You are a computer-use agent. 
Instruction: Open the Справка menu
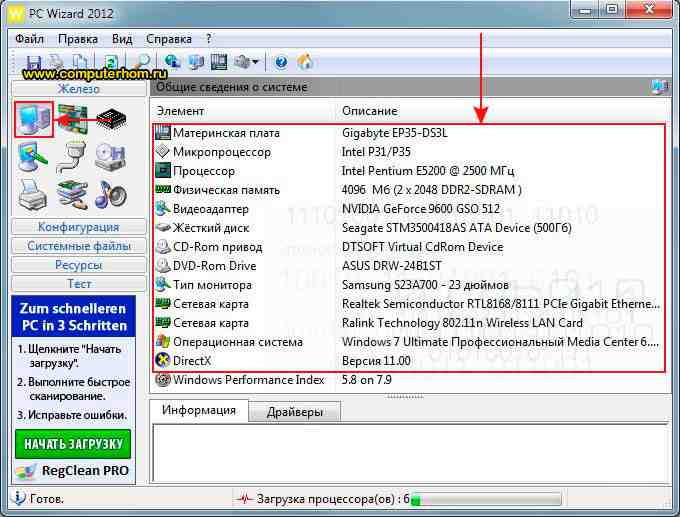[169, 39]
